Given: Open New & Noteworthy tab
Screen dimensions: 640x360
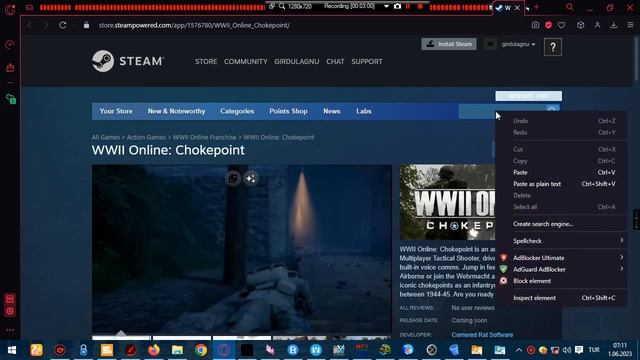Looking at the screenshot, I should tap(176, 111).
